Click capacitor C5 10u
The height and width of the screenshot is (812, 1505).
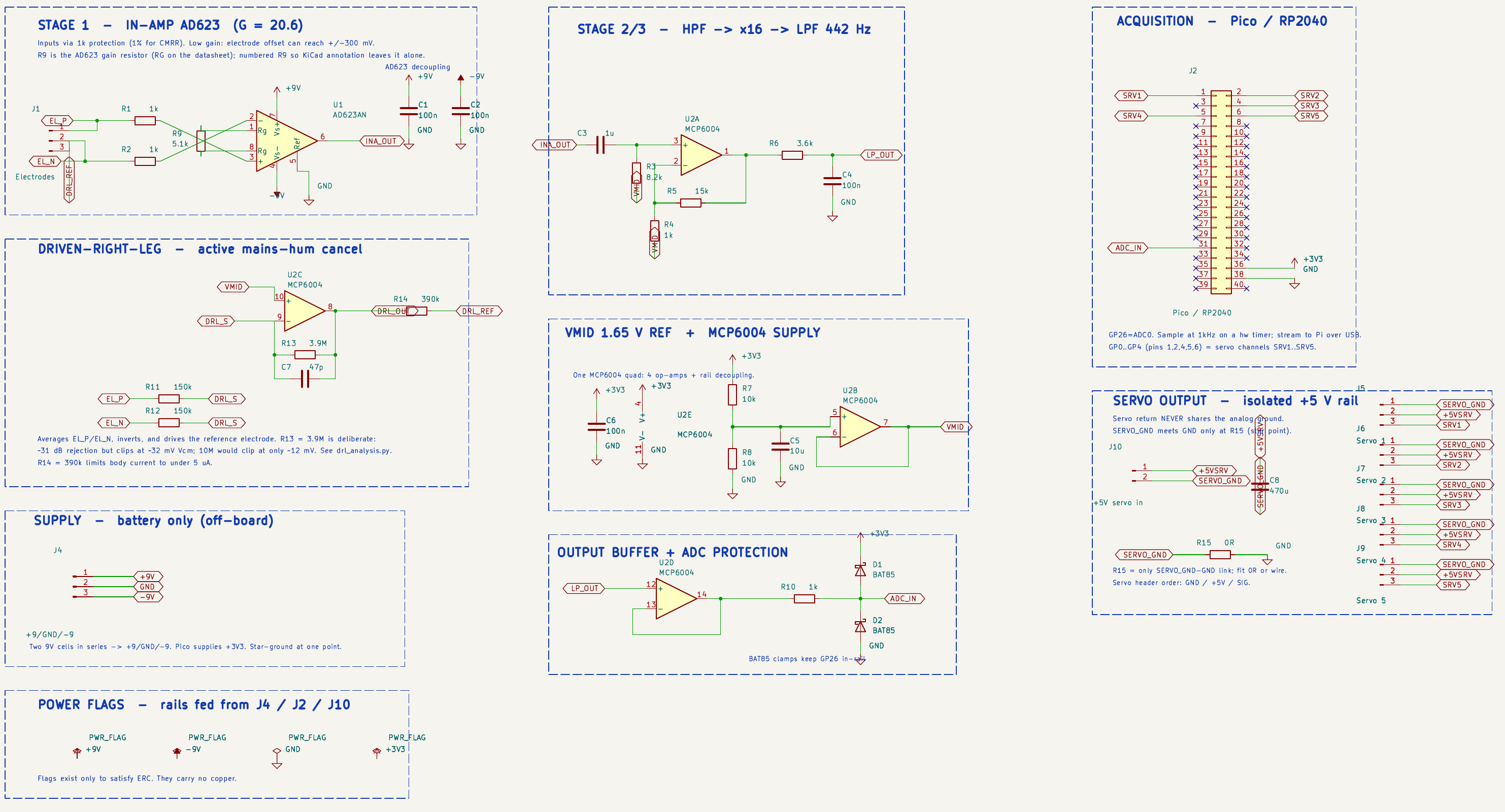(x=781, y=447)
